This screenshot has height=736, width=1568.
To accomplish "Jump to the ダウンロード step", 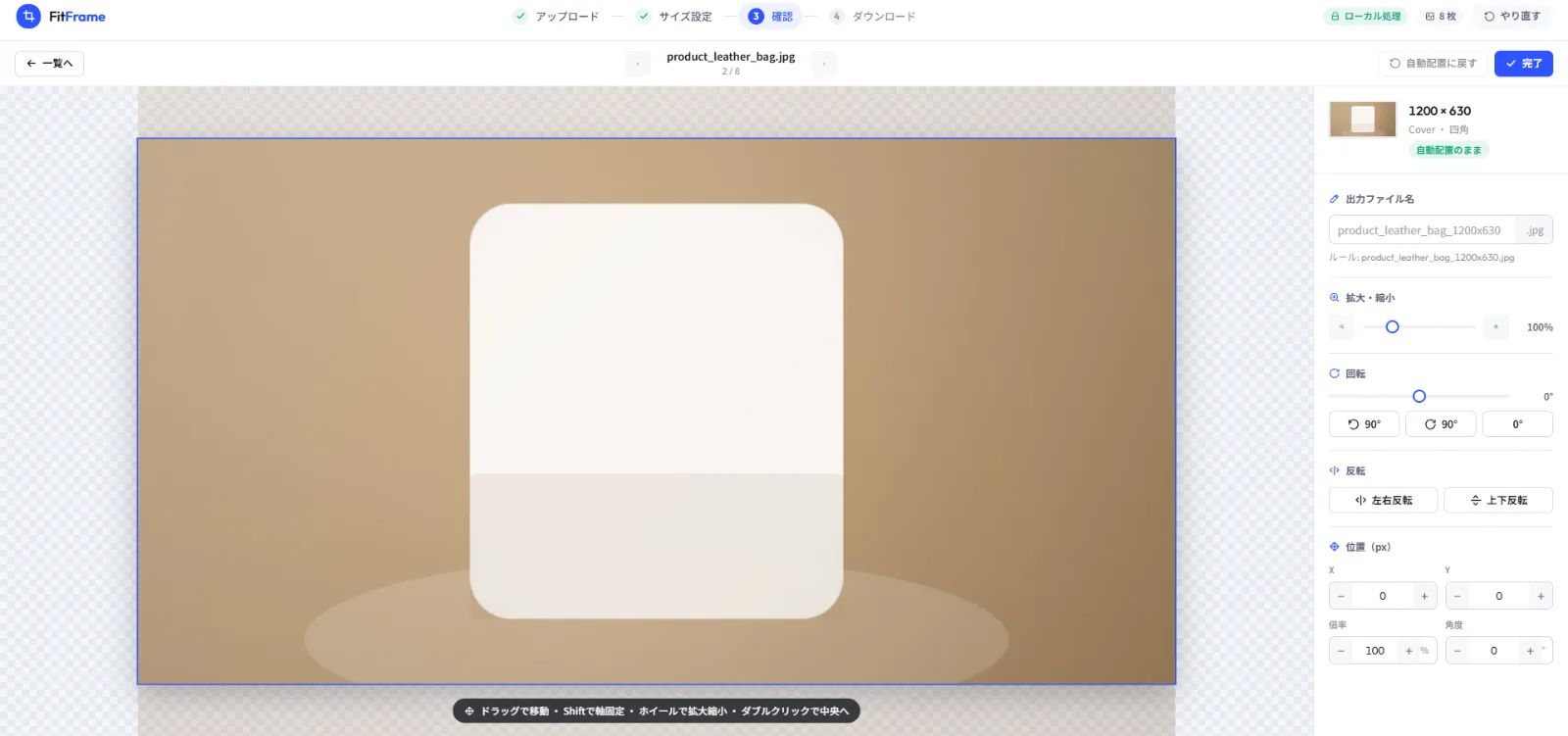I will coord(872,17).
